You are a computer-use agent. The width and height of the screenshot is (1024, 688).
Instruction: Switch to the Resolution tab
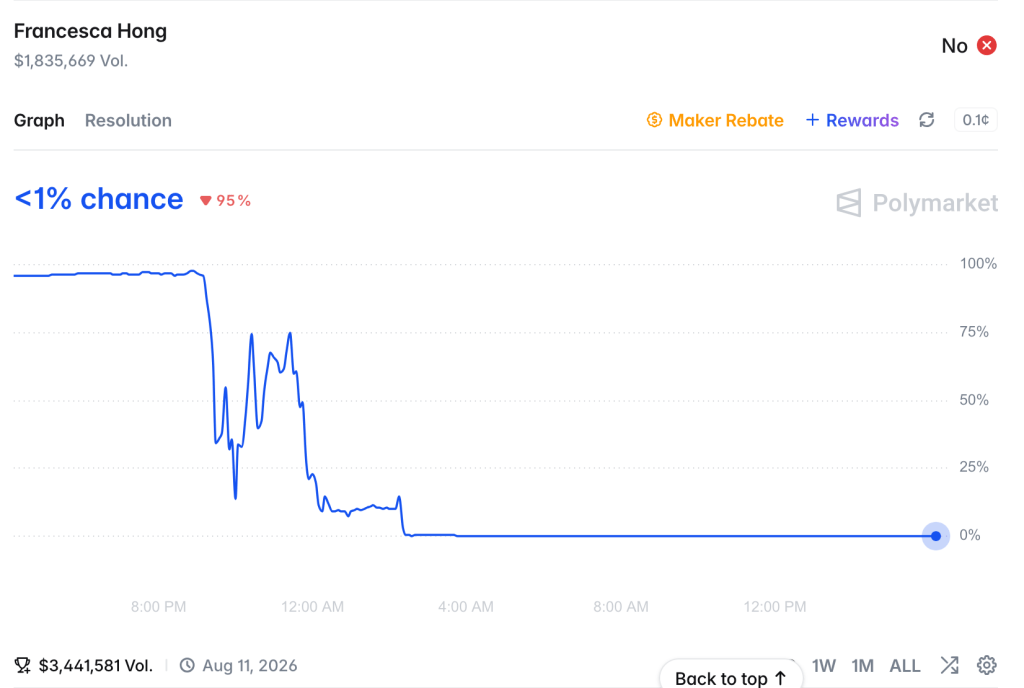tap(128, 121)
